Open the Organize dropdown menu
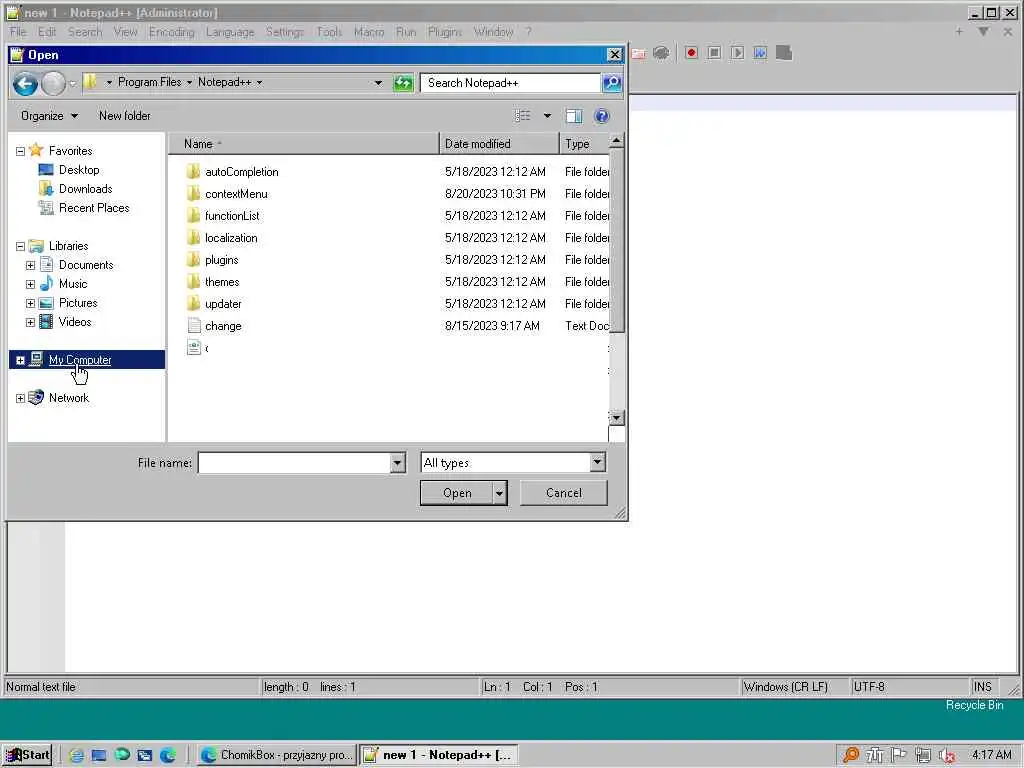Image resolution: width=1024 pixels, height=768 pixels. [49, 116]
